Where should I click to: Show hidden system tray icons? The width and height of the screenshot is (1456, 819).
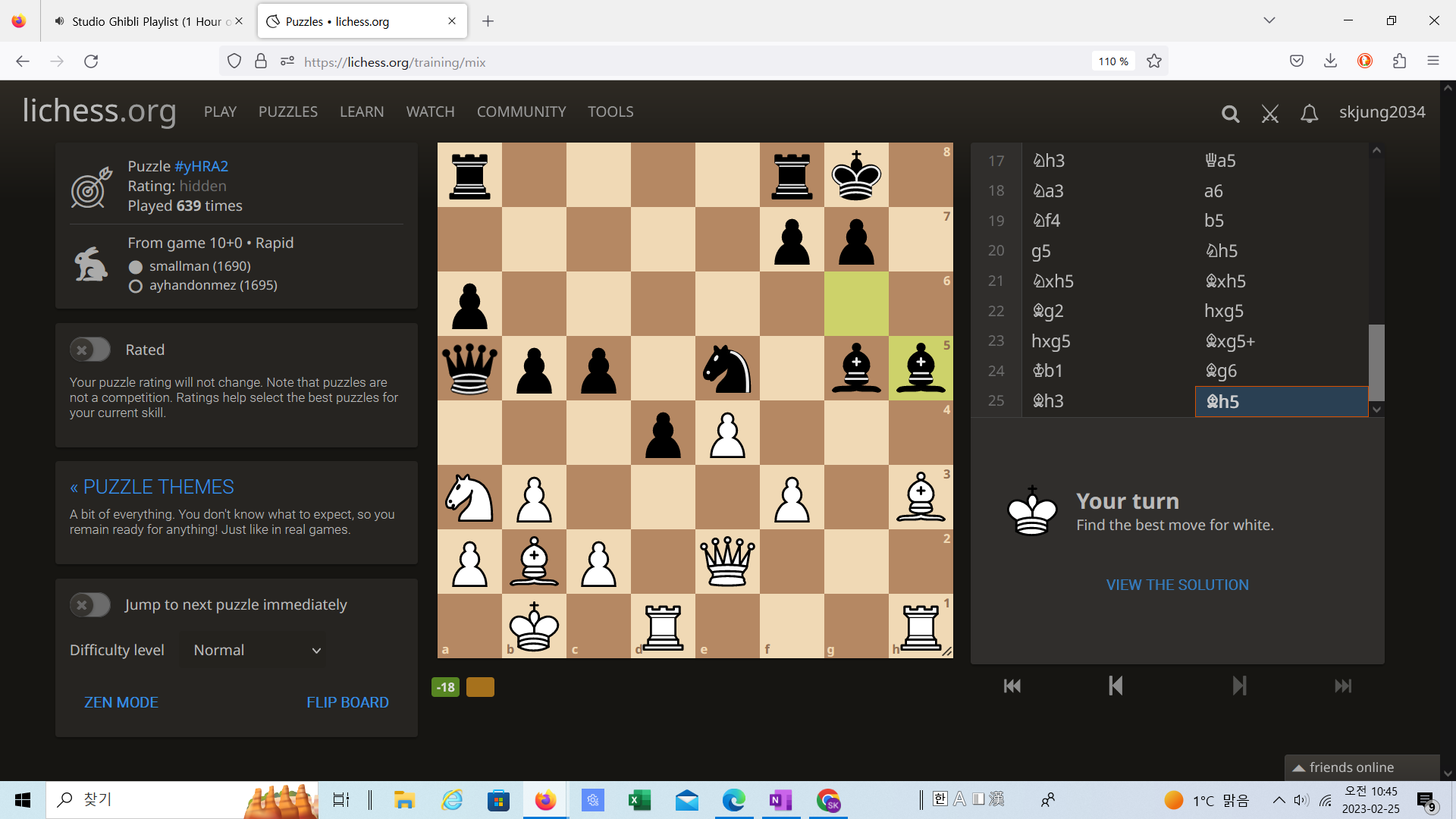1279,800
